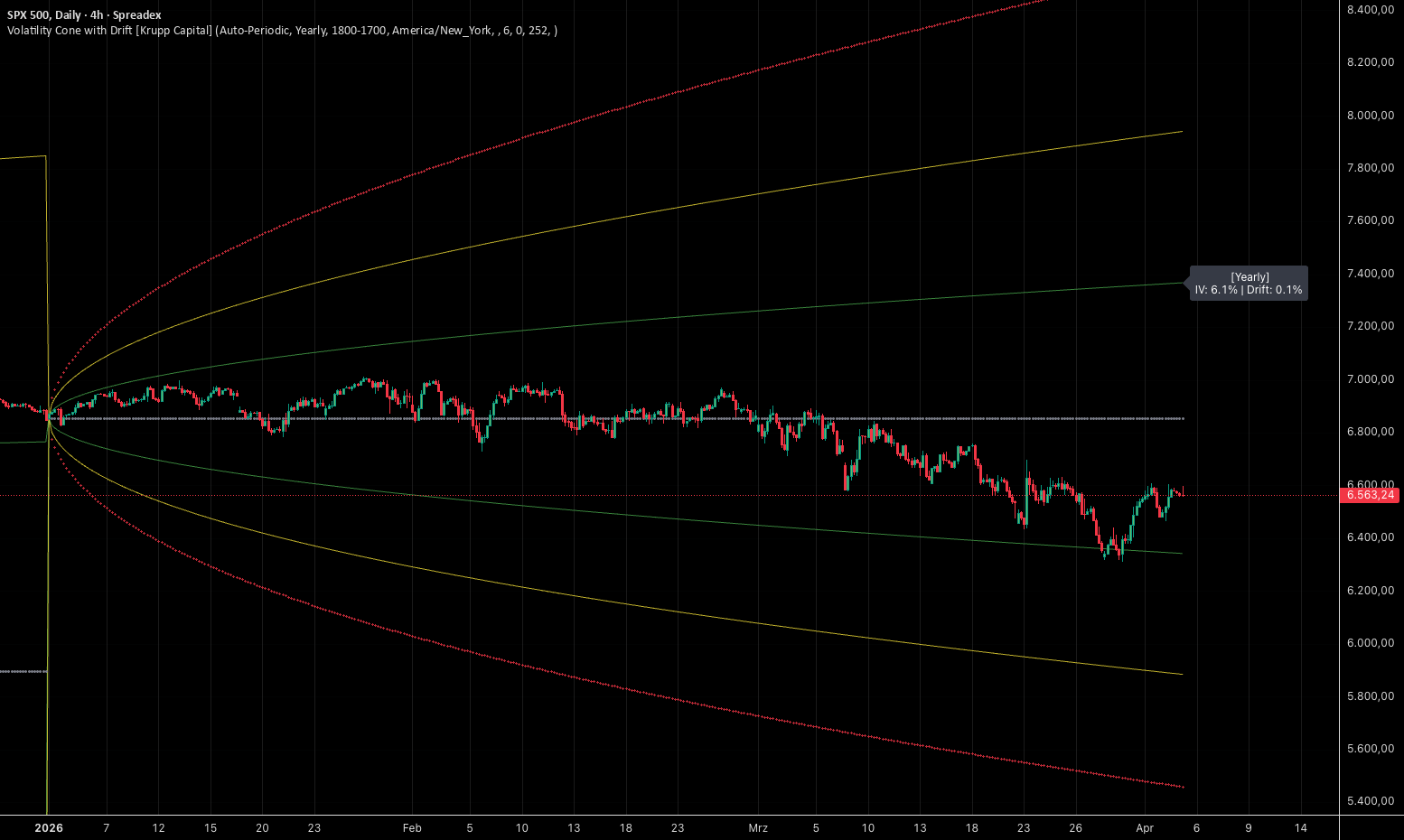Click the 8.200,00 price axis label

pyautogui.click(x=1371, y=62)
